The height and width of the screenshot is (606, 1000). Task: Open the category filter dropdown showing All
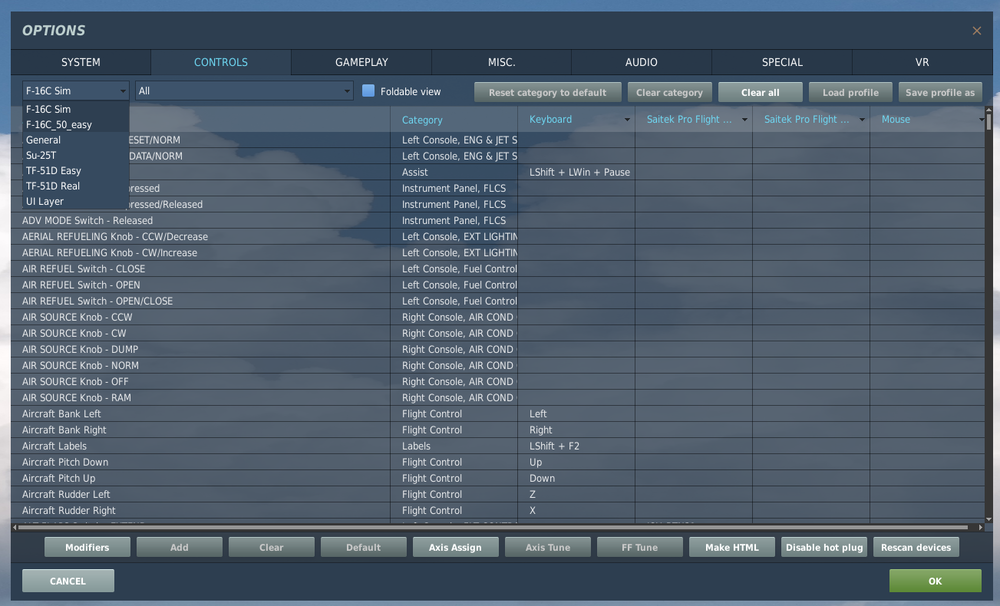tap(244, 91)
